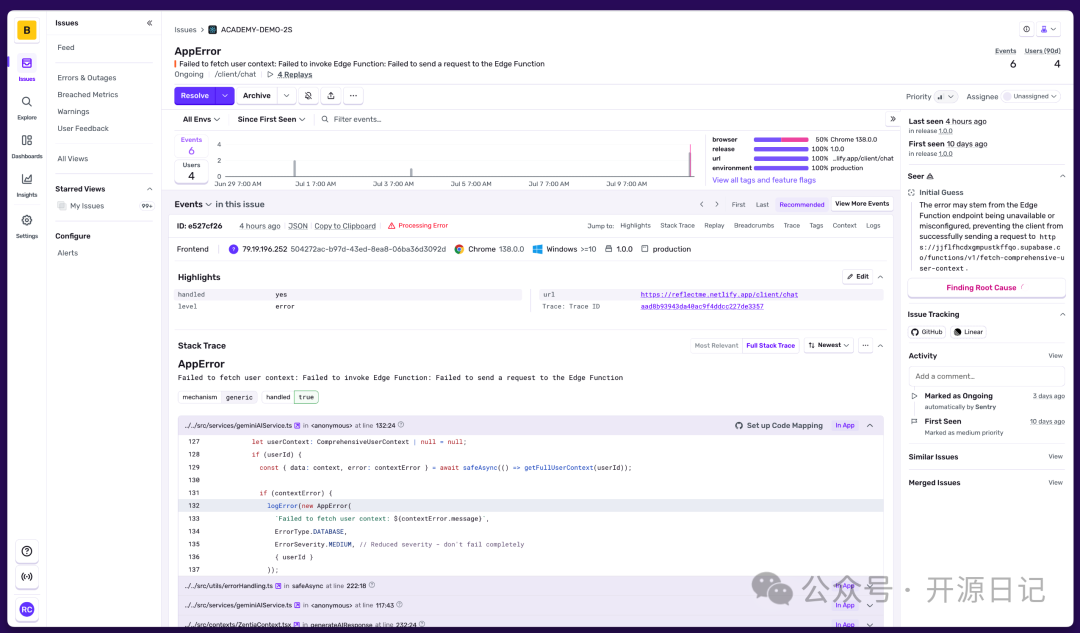This screenshot has height=633, width=1080.
Task: Open the RC user avatar menu
Action: 27,609
